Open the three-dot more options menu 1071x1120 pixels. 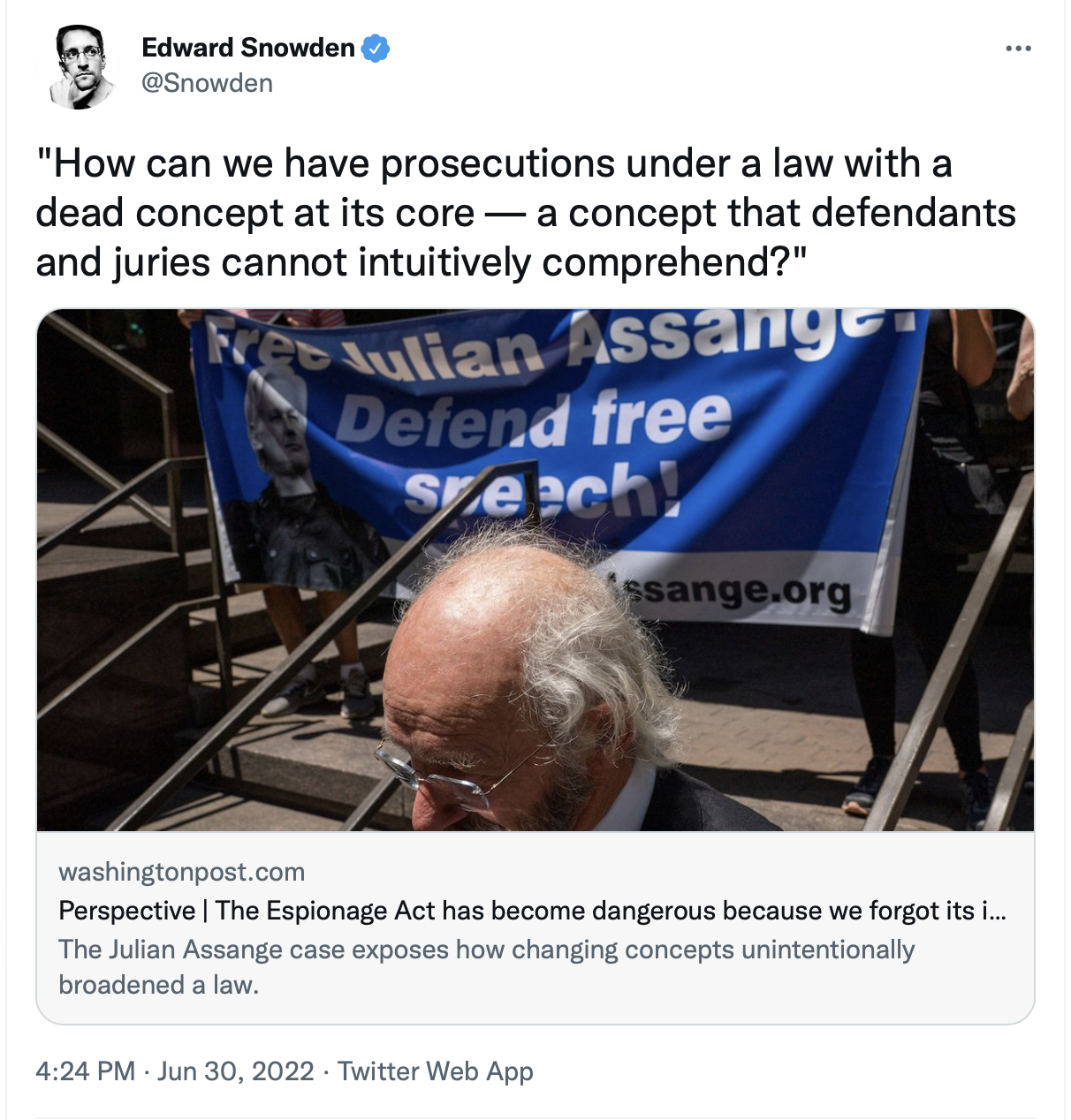[1018, 49]
